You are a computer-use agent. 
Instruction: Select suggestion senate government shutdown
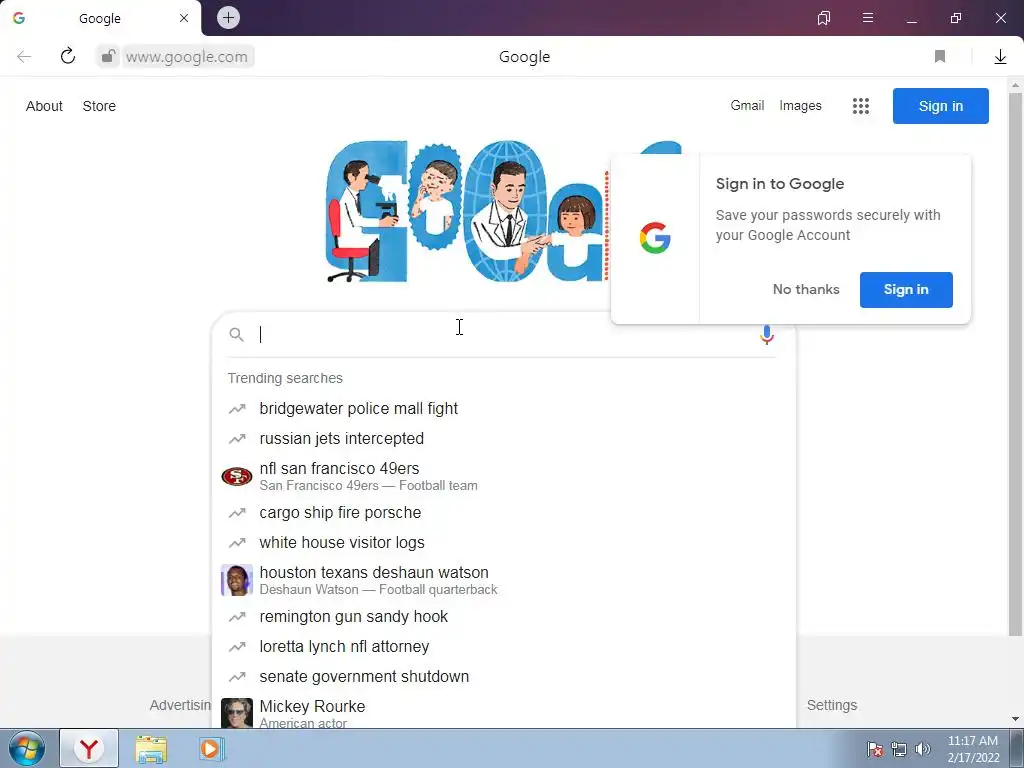click(504, 677)
